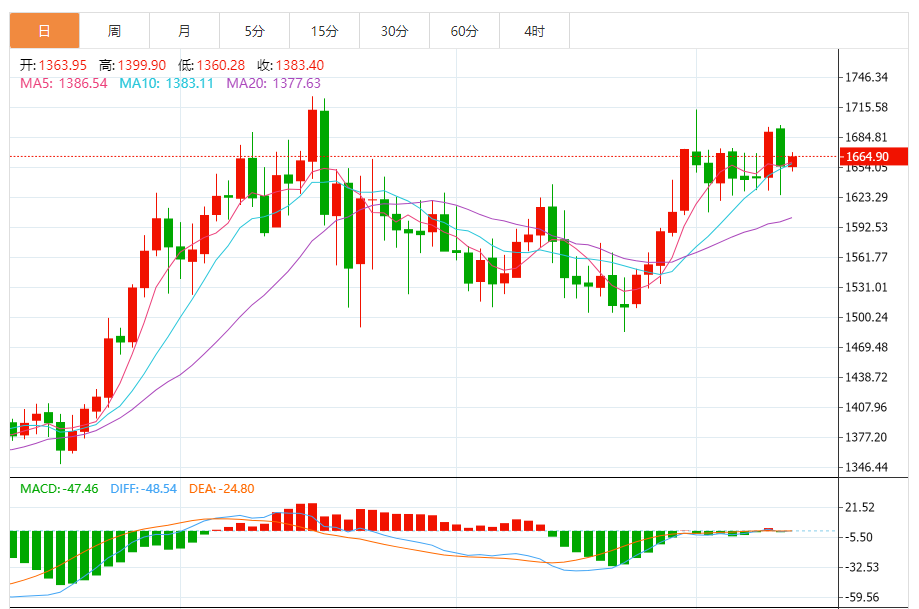Select the 15分 interval tab
The image size is (919, 609).
[x=324, y=31]
